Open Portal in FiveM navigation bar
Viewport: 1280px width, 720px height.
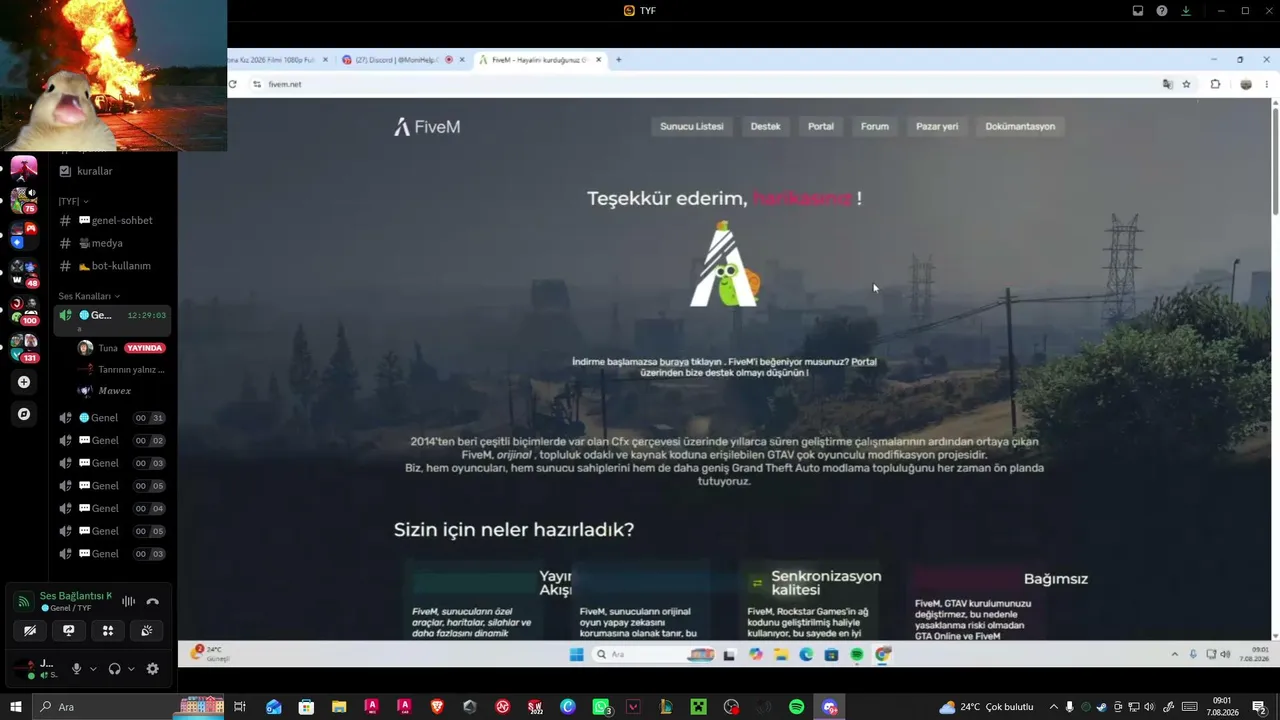coord(821,126)
